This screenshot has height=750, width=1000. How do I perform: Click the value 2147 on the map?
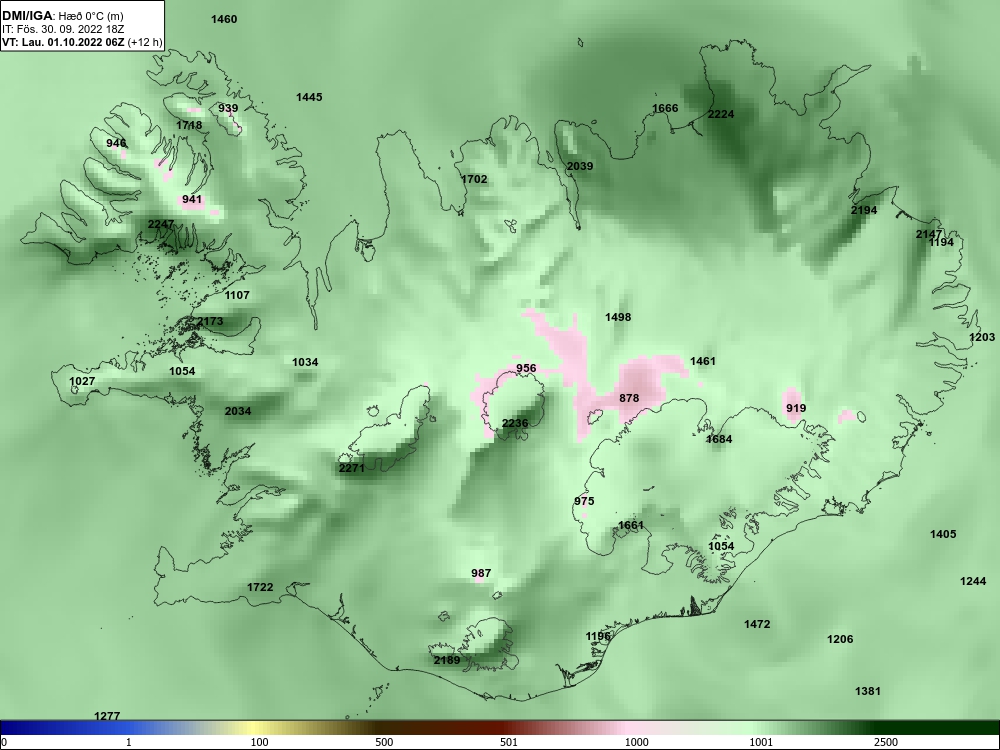click(x=929, y=234)
